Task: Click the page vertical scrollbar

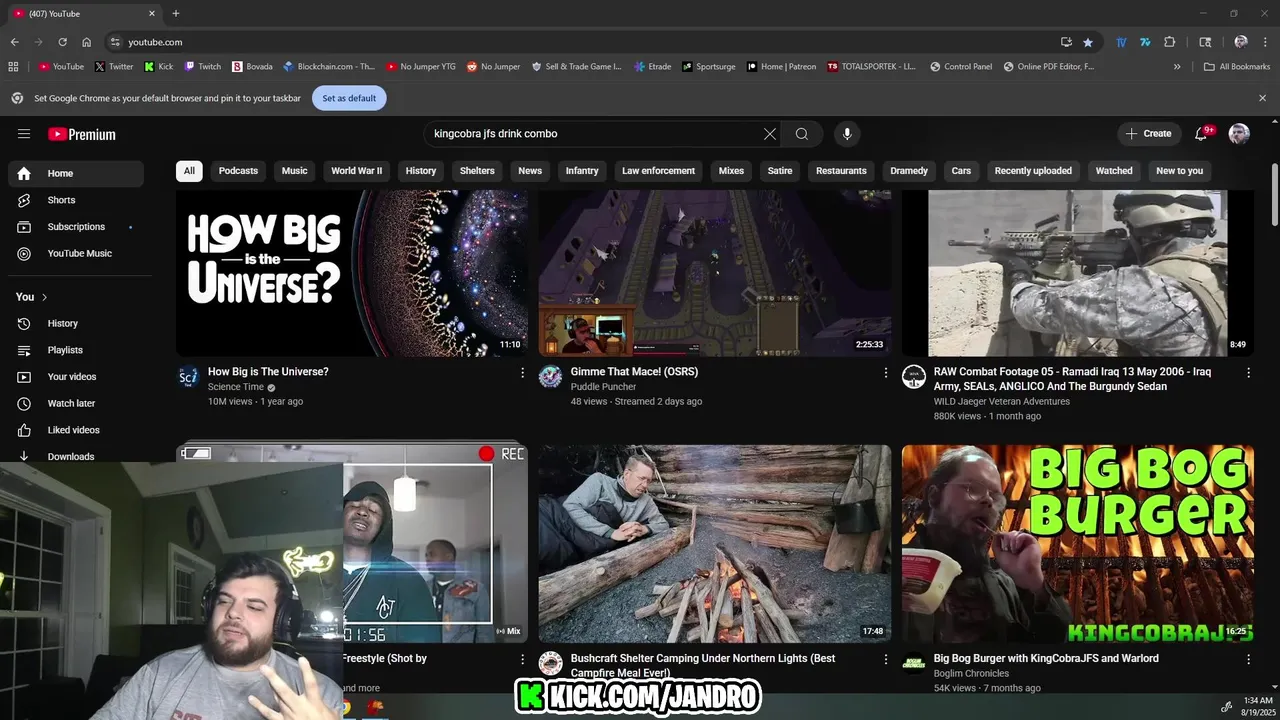Action: click(x=1274, y=195)
